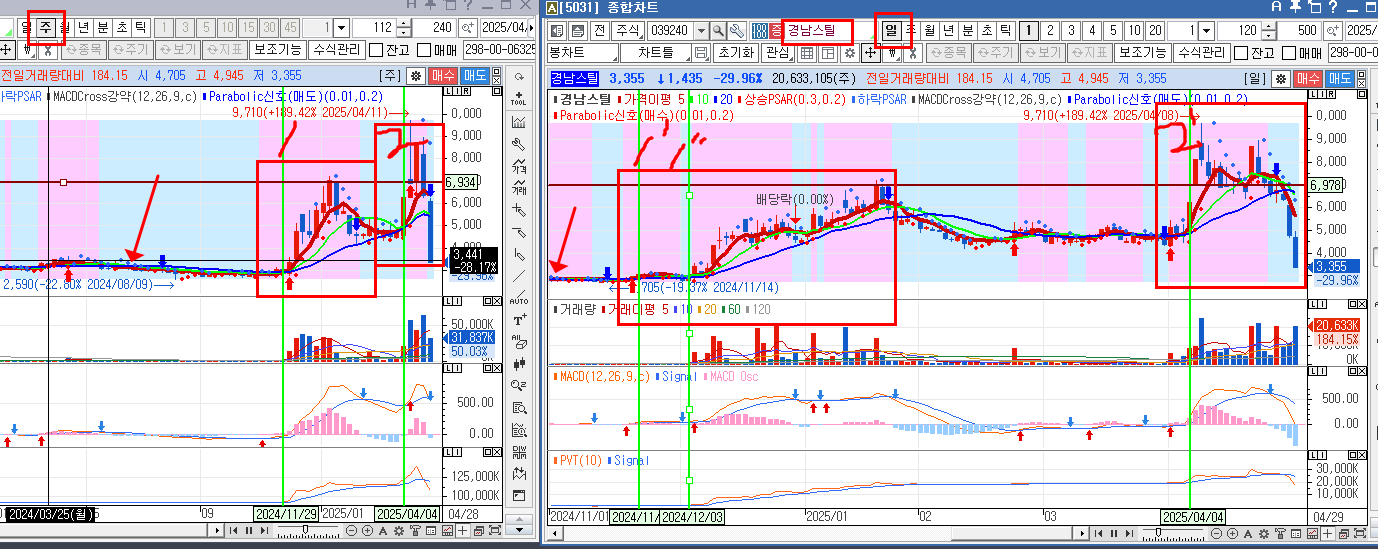Enable the 매매 checkbox in 종합차트 window

pos(1288,53)
